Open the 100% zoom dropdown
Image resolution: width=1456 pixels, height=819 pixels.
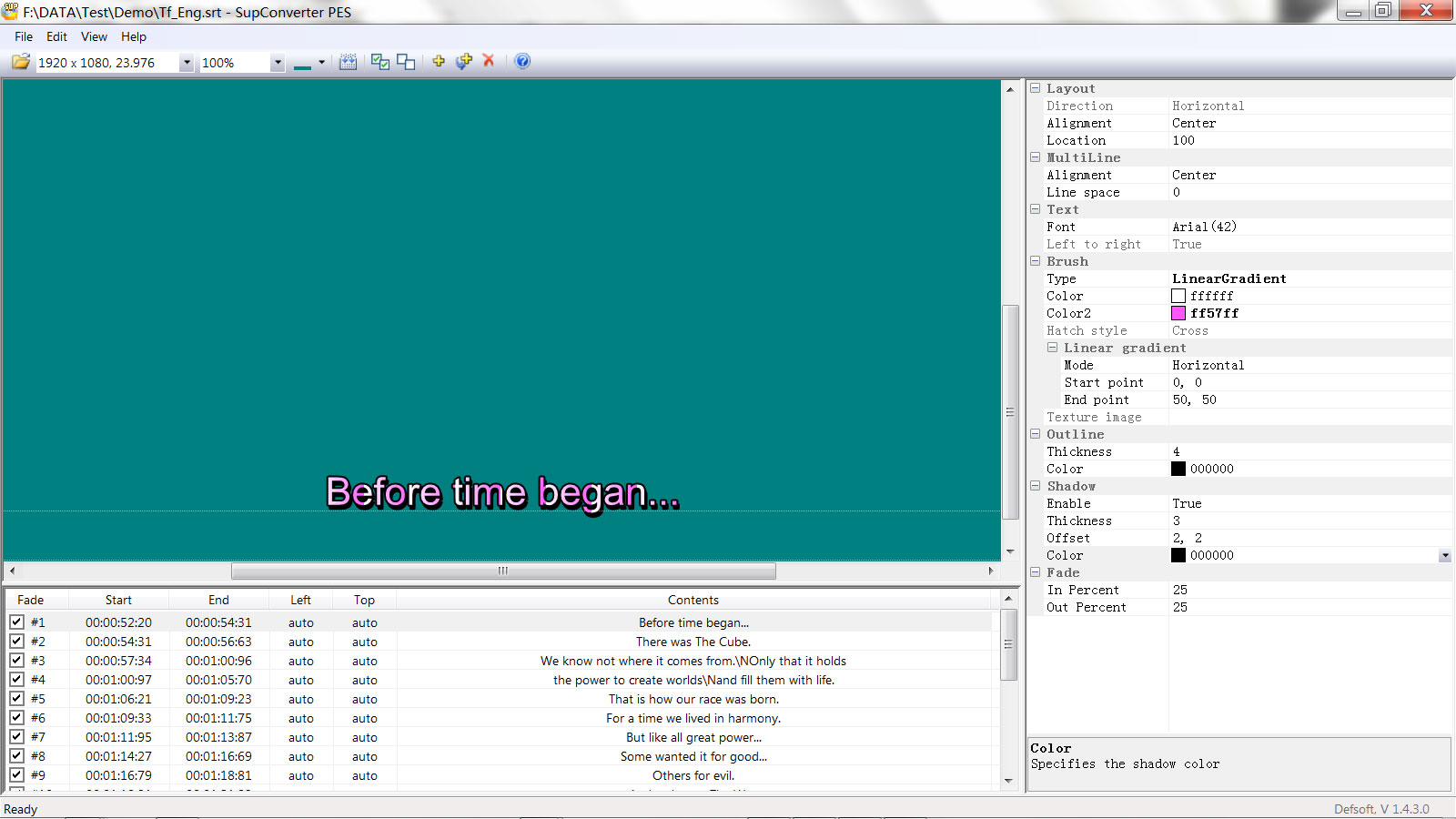pos(278,63)
